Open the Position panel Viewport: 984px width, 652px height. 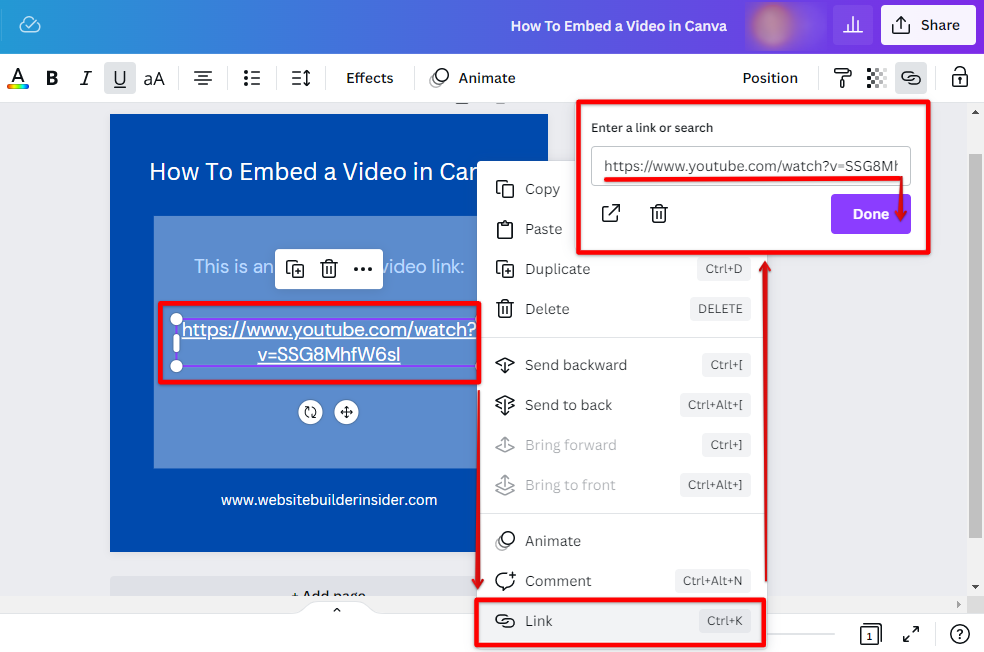[769, 78]
